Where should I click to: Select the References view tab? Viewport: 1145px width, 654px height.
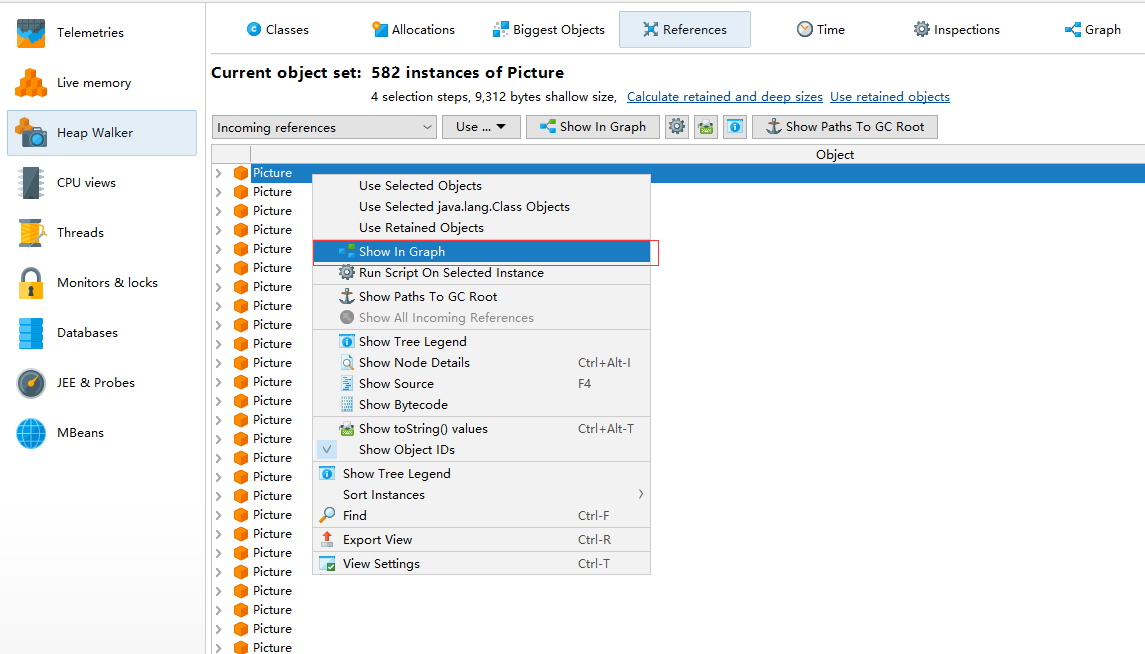685,30
